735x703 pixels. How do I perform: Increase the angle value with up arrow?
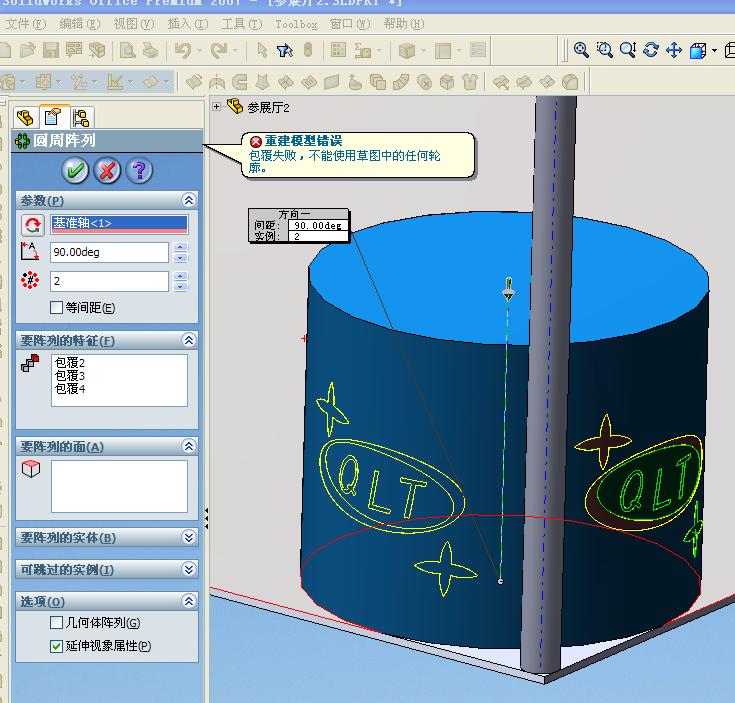(180, 247)
